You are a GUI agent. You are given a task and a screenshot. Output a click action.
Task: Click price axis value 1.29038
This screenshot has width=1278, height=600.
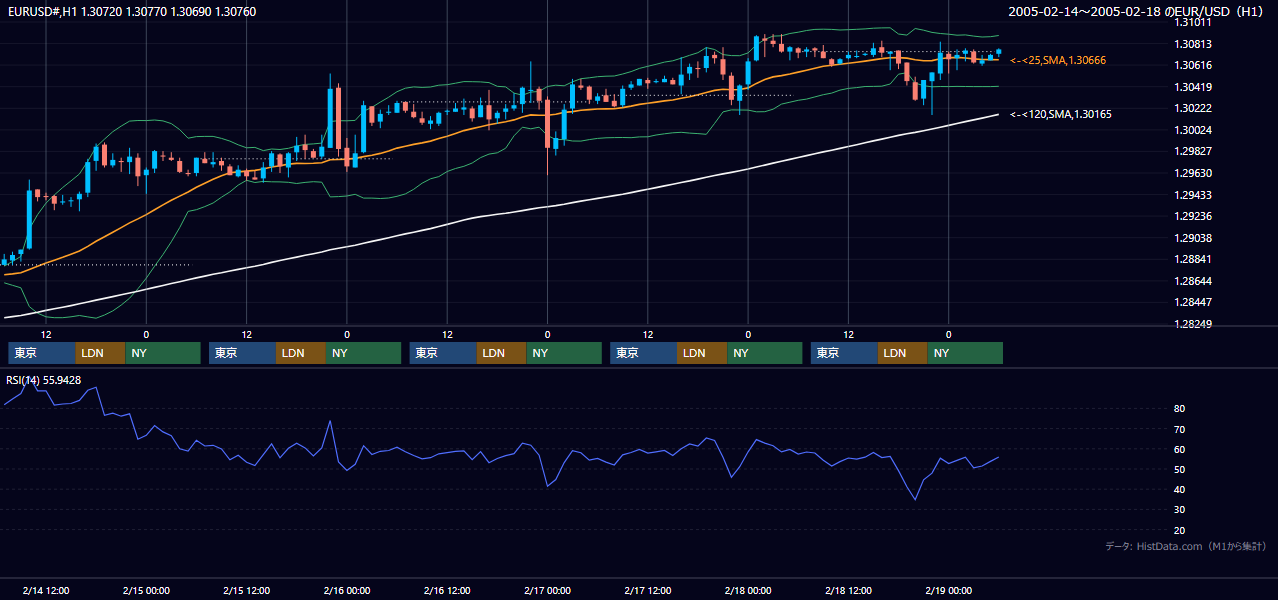pos(1192,239)
